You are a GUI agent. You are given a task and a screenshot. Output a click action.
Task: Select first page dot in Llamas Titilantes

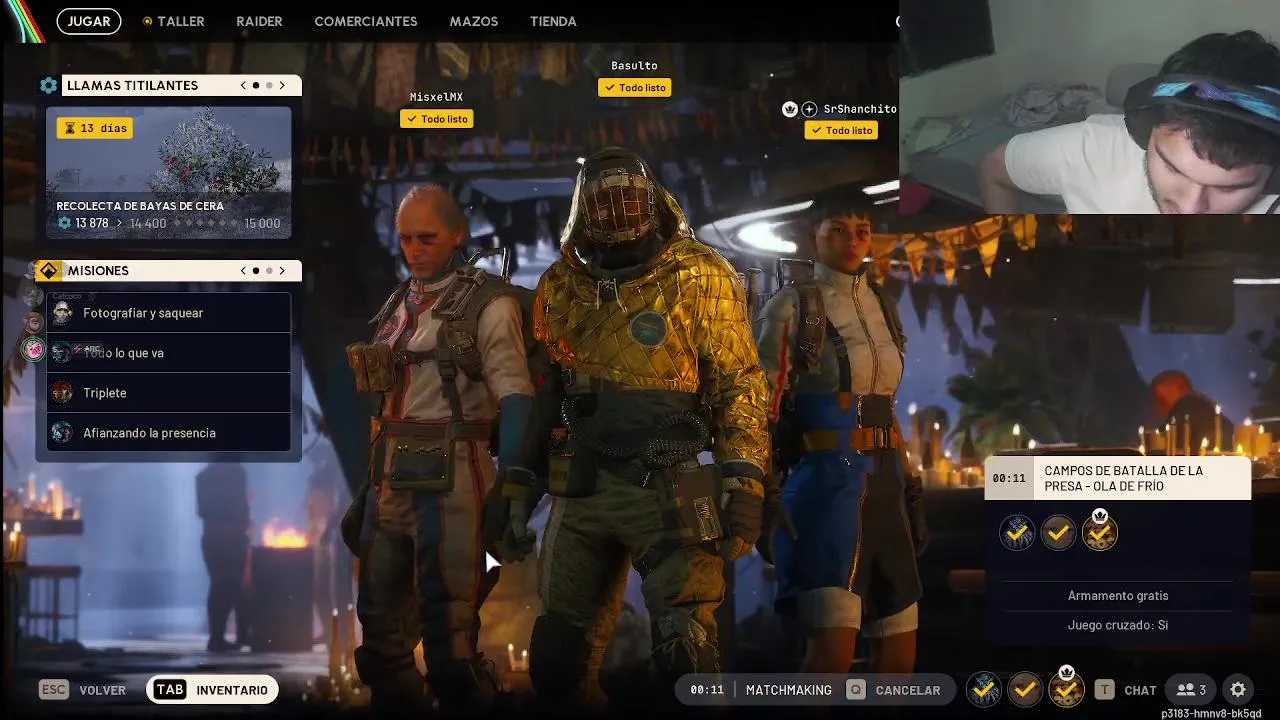tap(256, 86)
